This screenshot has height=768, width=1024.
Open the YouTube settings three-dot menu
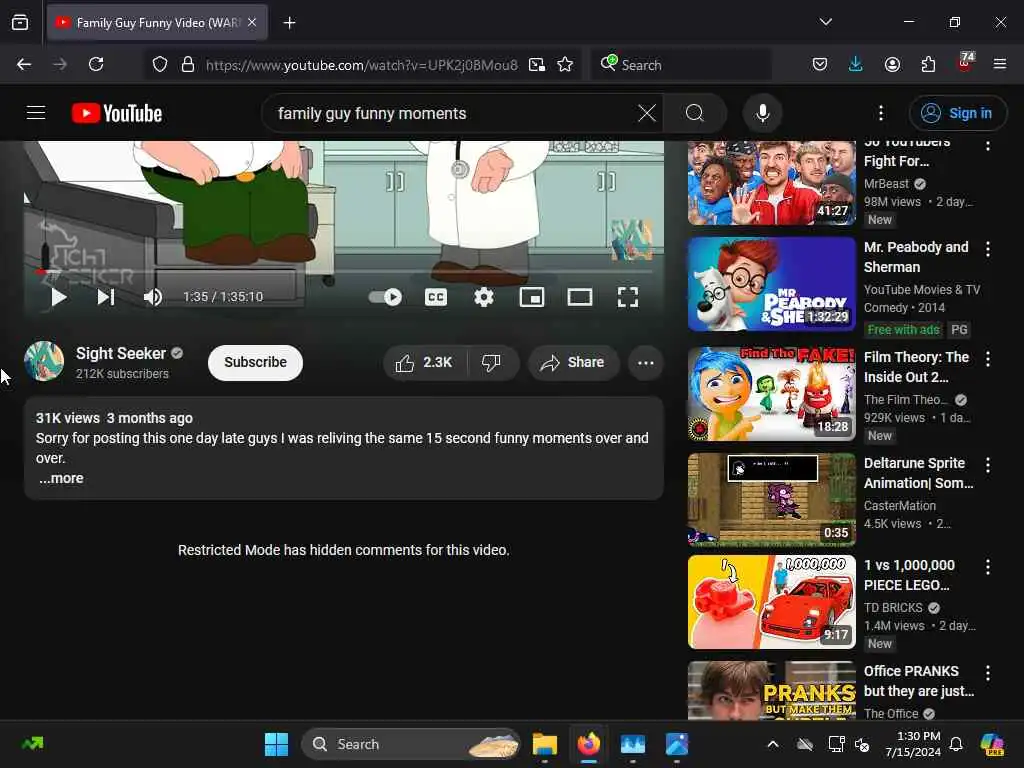[881, 113]
